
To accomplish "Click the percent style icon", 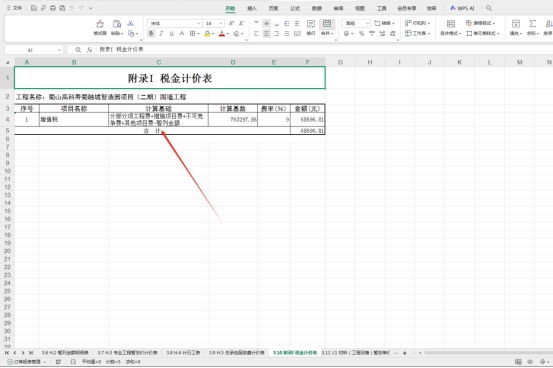I will pyautogui.click(x=361, y=34).
